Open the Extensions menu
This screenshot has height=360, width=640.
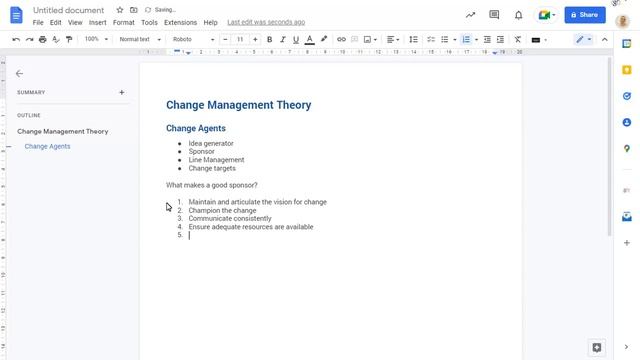(180, 22)
